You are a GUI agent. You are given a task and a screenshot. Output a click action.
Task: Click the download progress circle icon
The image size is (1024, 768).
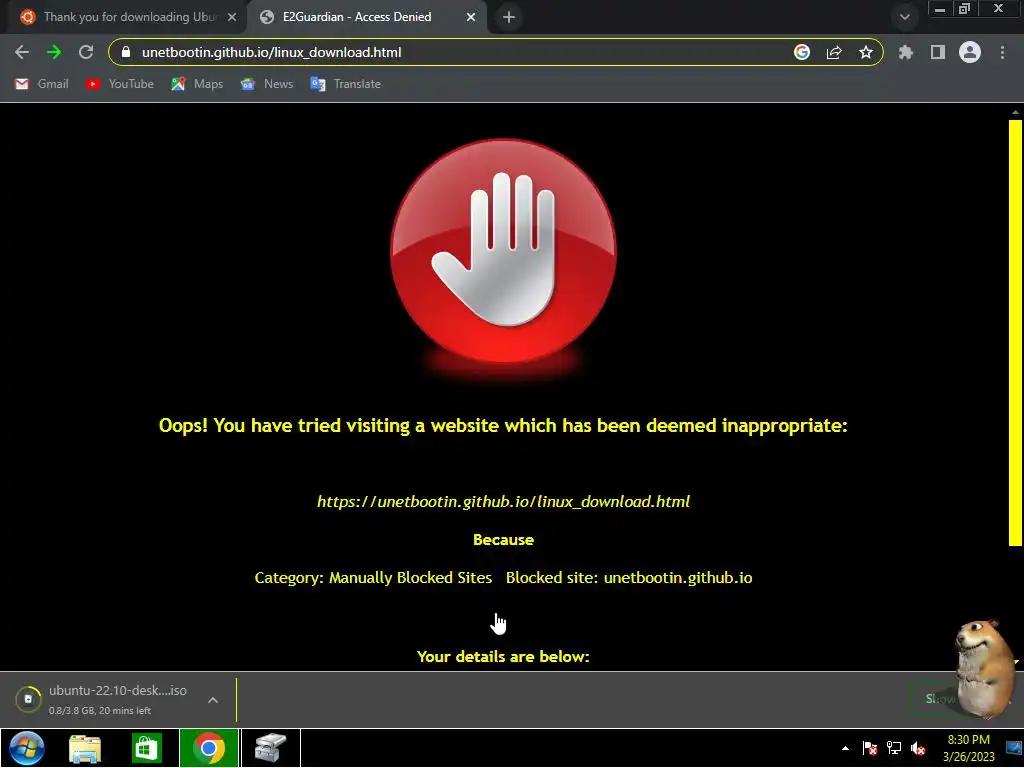pyautogui.click(x=28, y=699)
